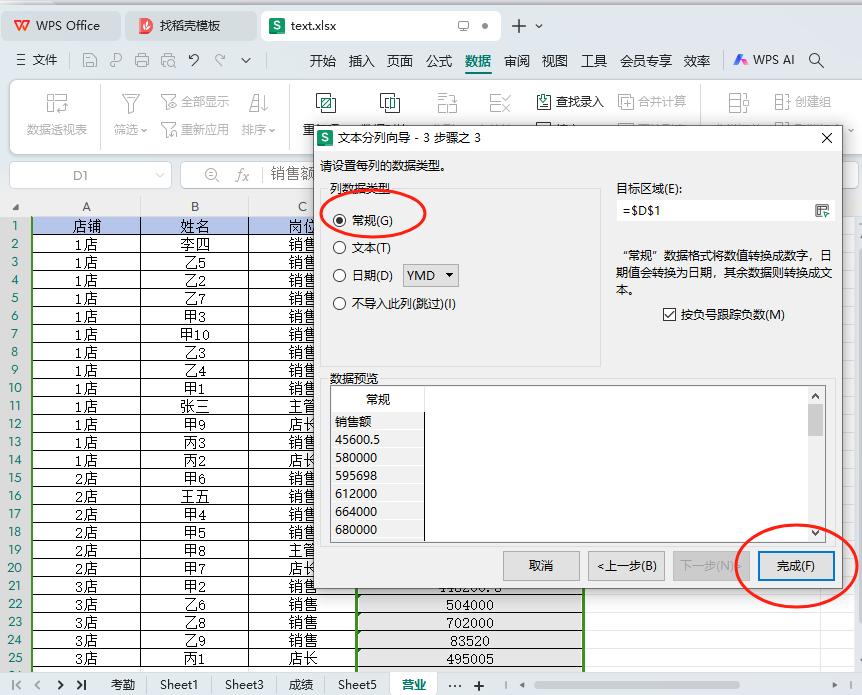862x695 pixels.
Task: Click the <上一步(B) button
Action: click(x=627, y=566)
